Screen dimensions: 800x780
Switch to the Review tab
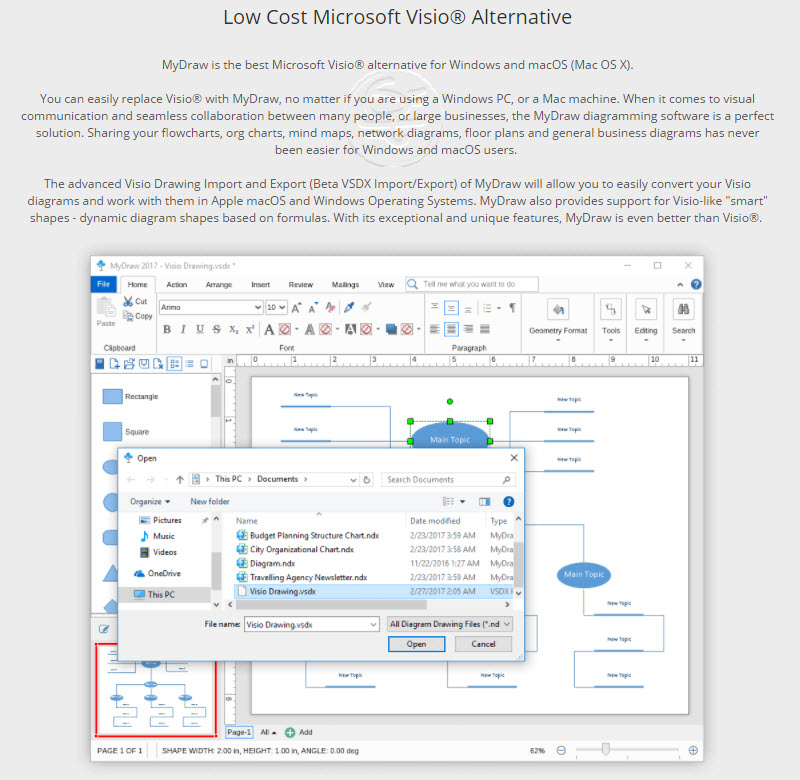click(301, 285)
